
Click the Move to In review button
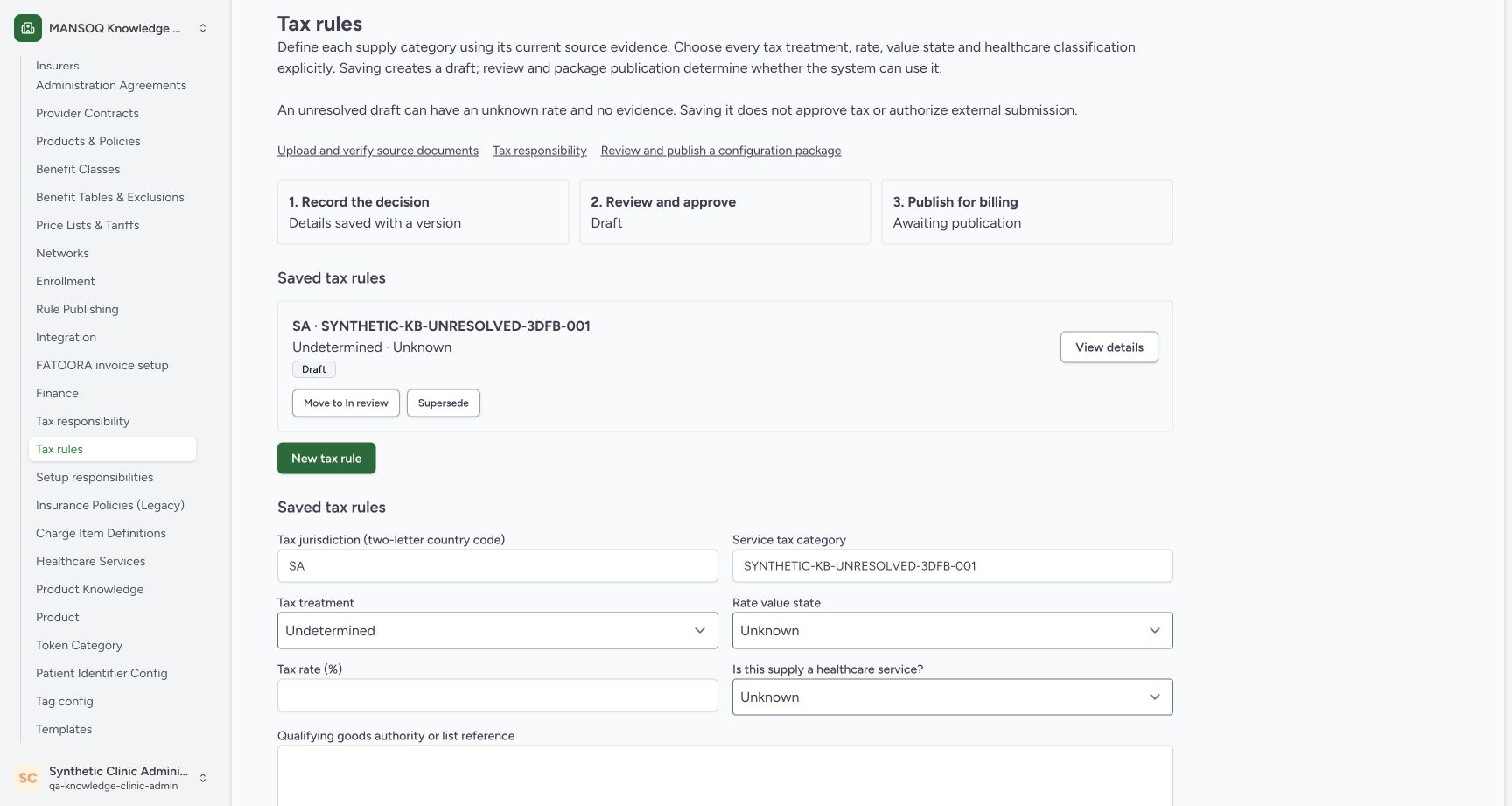tap(346, 403)
